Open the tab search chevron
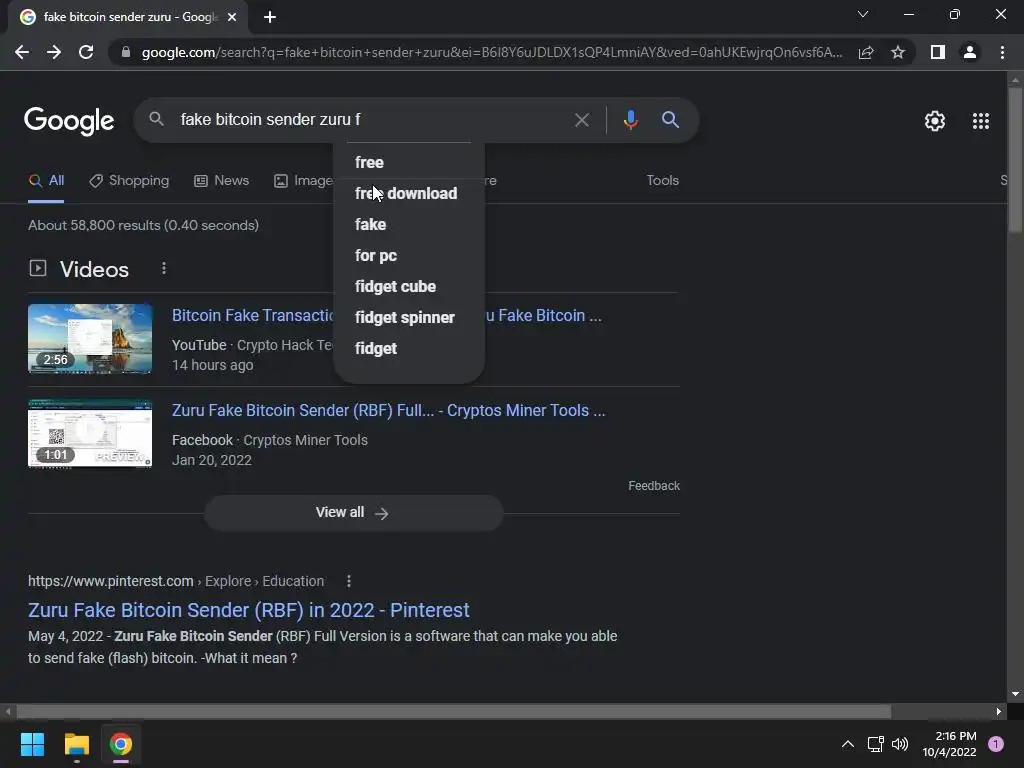Image resolution: width=1024 pixels, height=768 pixels. [x=863, y=14]
